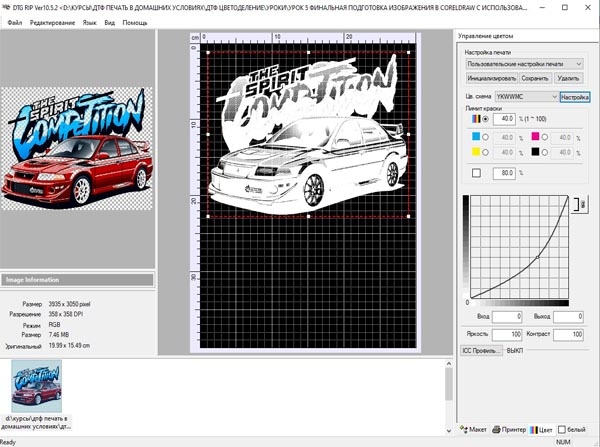Viewport: 600px width, 447px height.
Task: Open the Вид menu
Action: [x=109, y=23]
